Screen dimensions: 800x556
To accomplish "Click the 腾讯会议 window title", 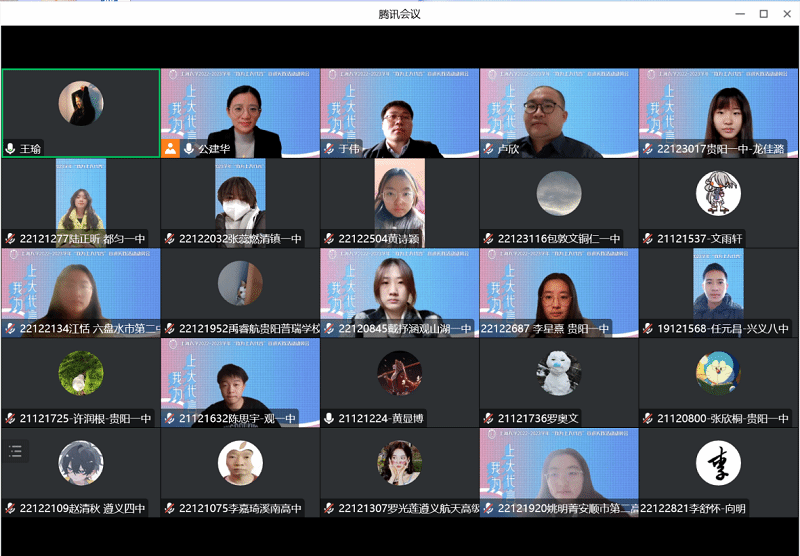I will point(399,14).
